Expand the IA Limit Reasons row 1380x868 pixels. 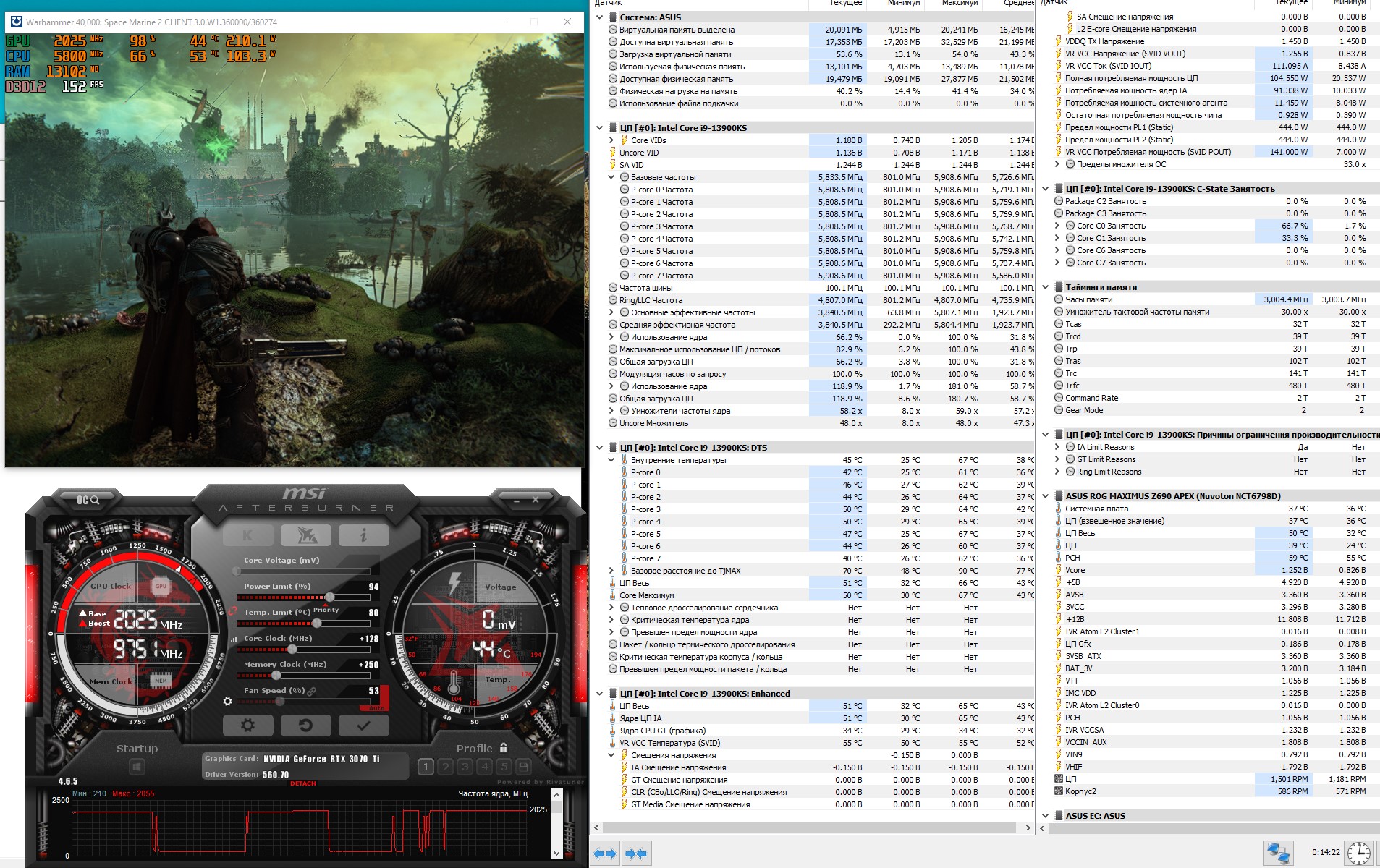tap(1057, 447)
